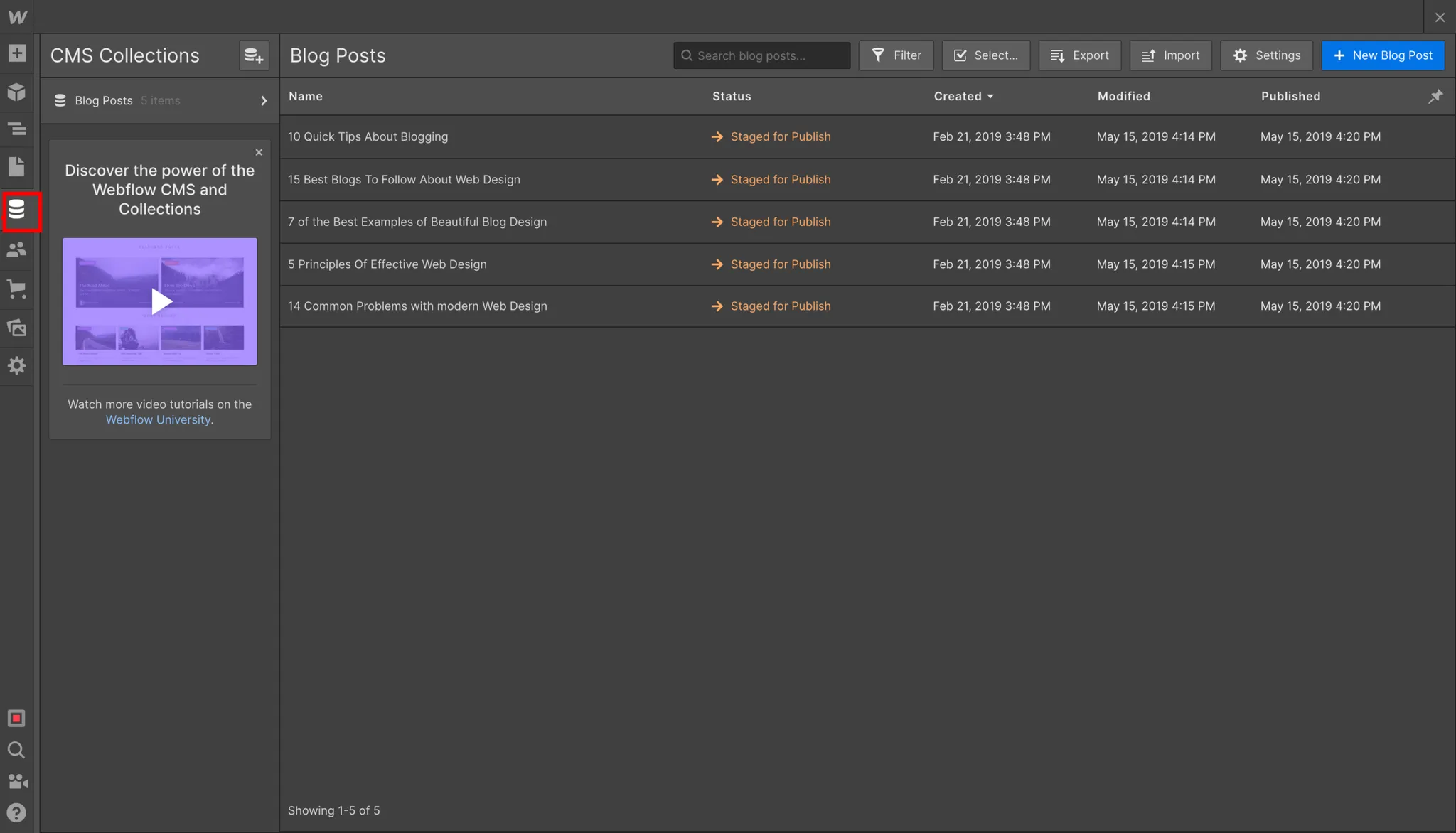This screenshot has height=833, width=1456.
Task: Click the Select items checkbox button
Action: point(985,55)
